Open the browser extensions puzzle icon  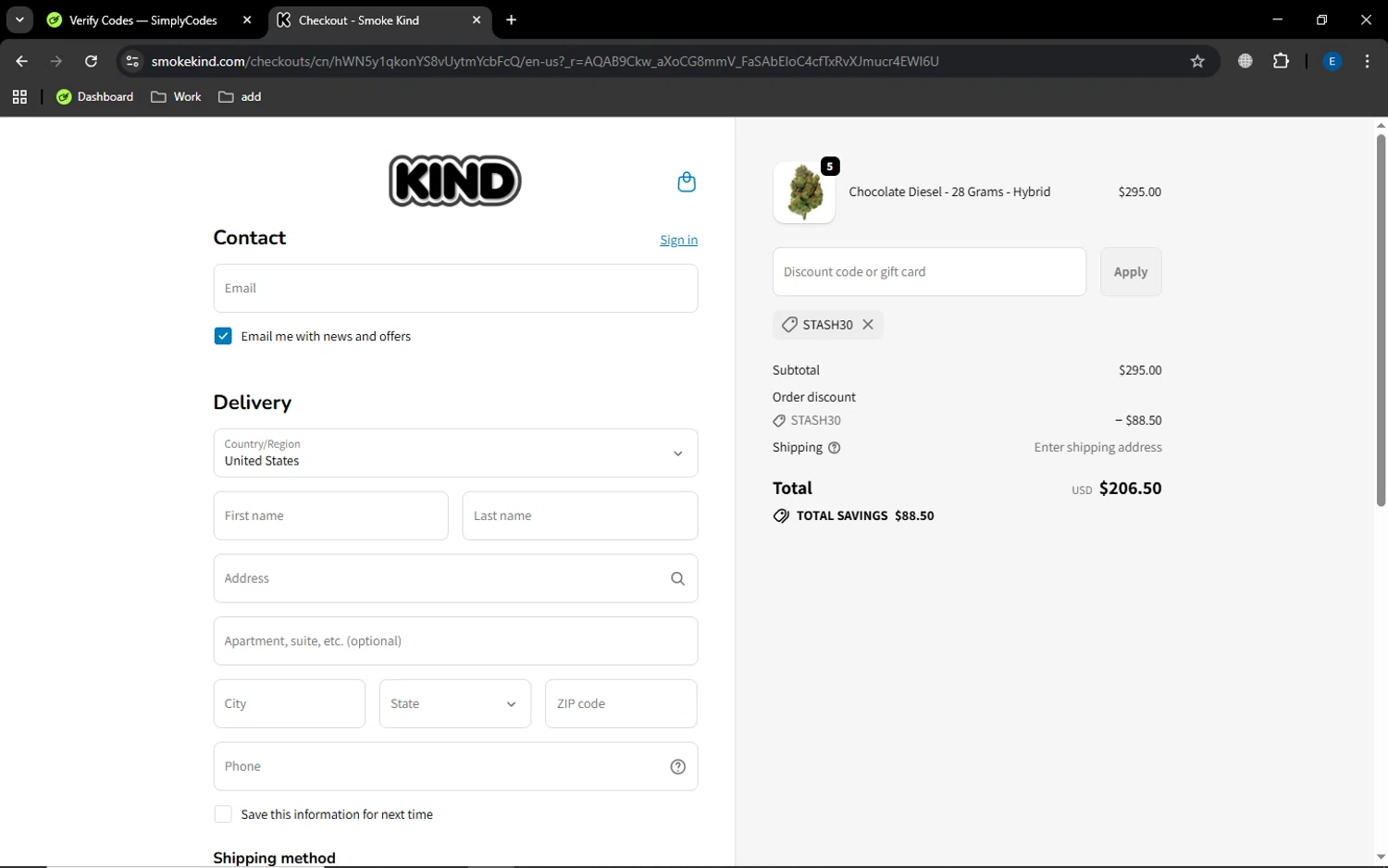pos(1281,61)
